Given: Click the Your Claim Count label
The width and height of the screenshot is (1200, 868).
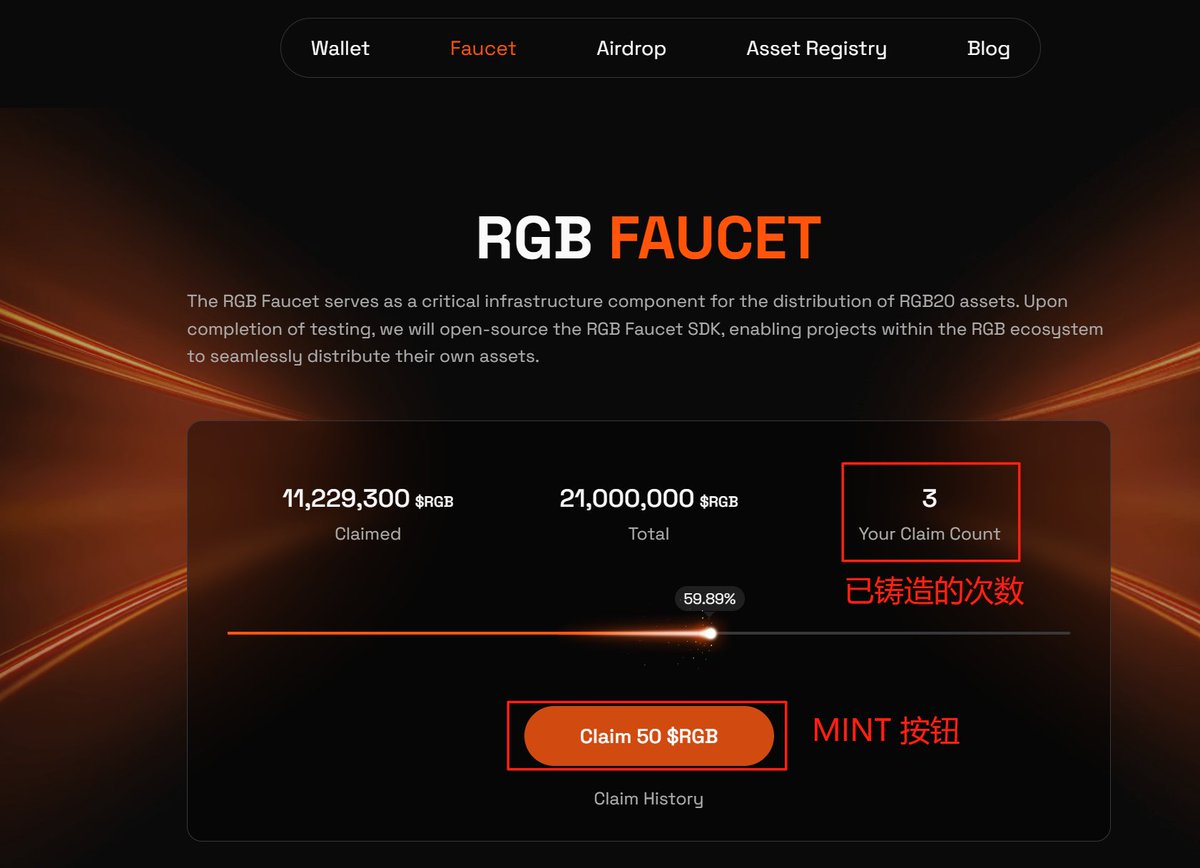Looking at the screenshot, I should [x=929, y=534].
